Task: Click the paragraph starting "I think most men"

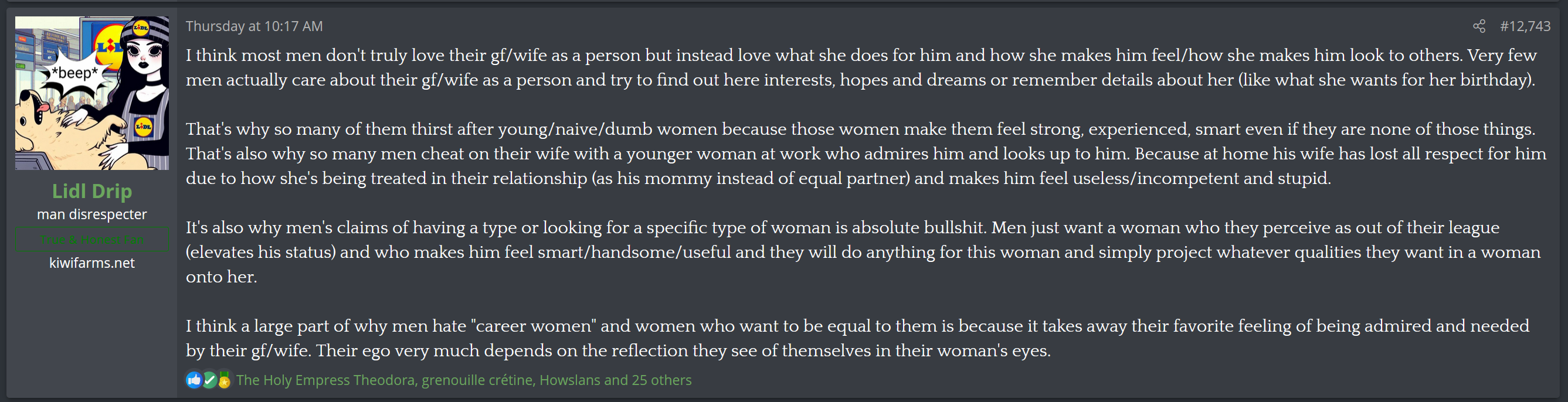Action: [x=852, y=67]
